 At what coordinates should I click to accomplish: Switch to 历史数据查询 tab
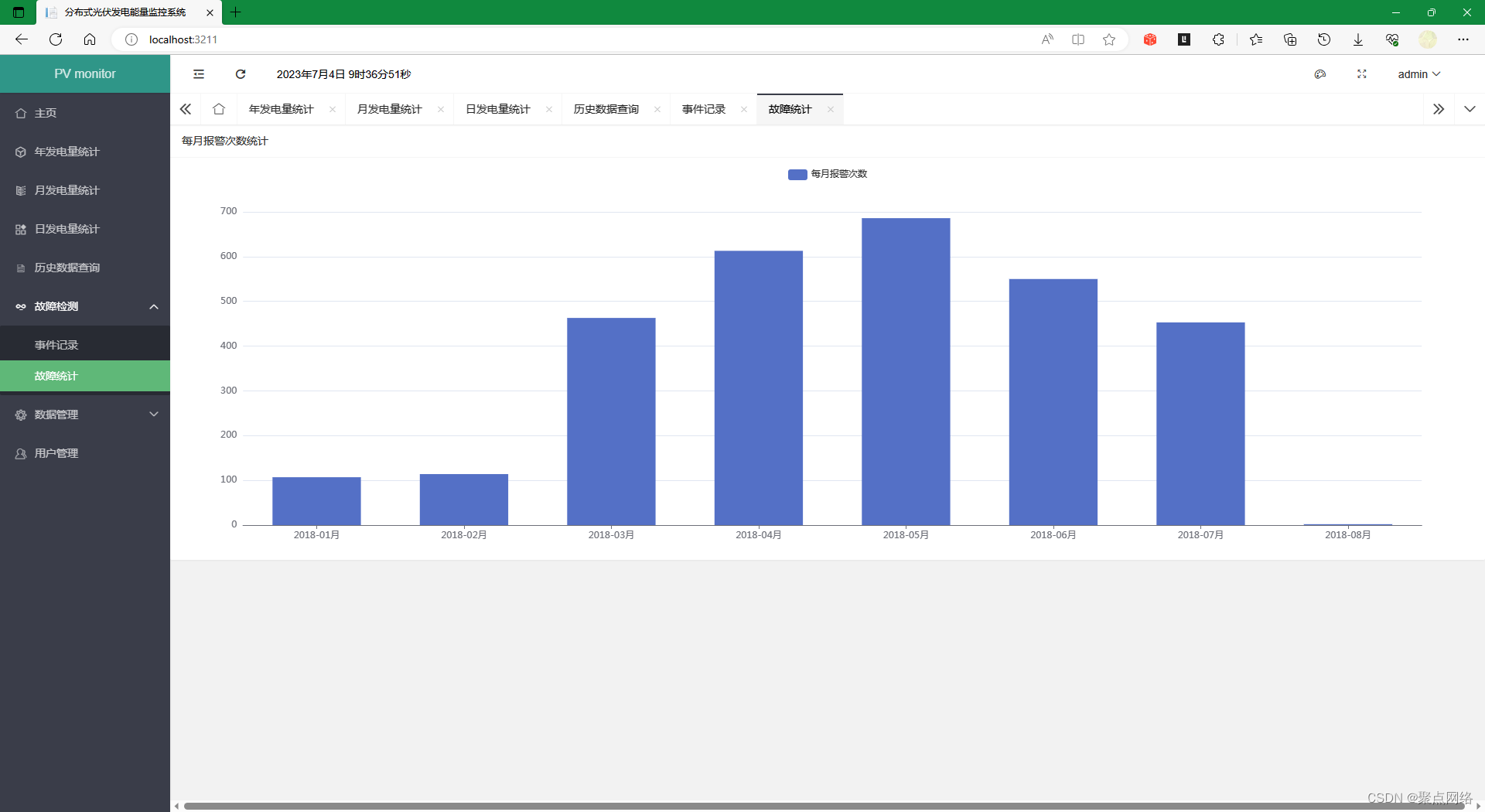click(606, 109)
